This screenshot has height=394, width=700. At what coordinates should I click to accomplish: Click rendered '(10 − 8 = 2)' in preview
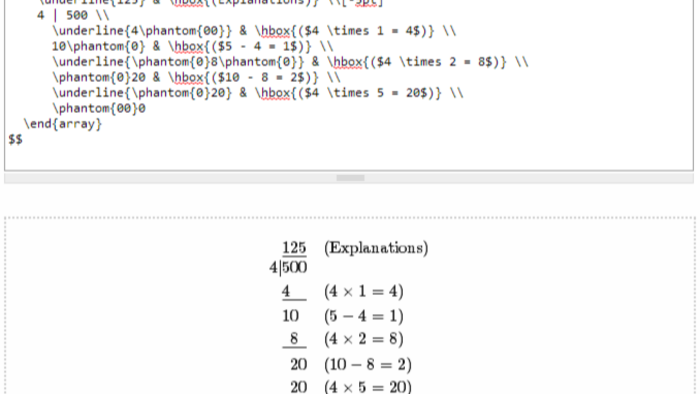368,365
